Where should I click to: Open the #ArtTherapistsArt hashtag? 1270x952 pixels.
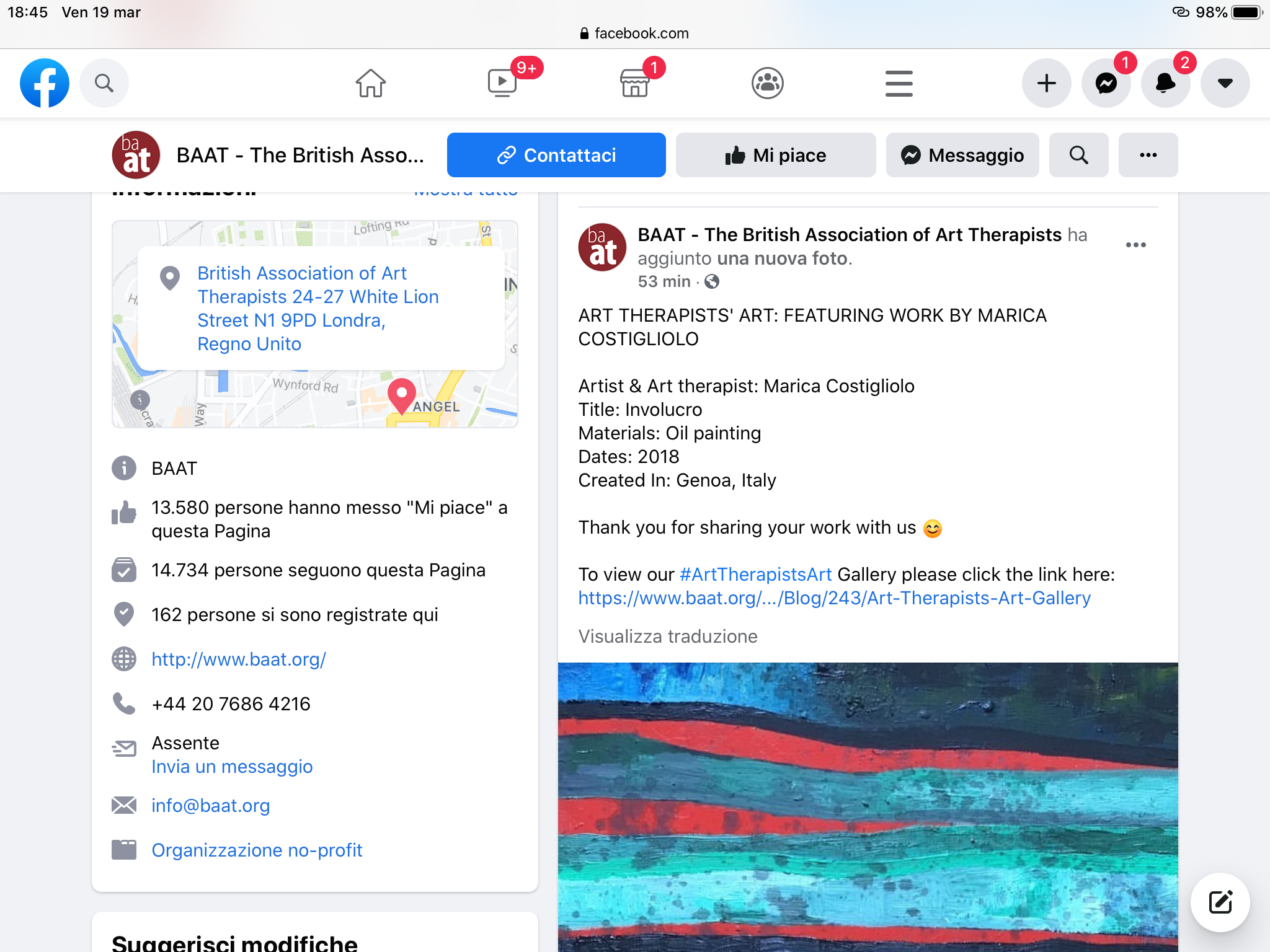pyautogui.click(x=755, y=575)
